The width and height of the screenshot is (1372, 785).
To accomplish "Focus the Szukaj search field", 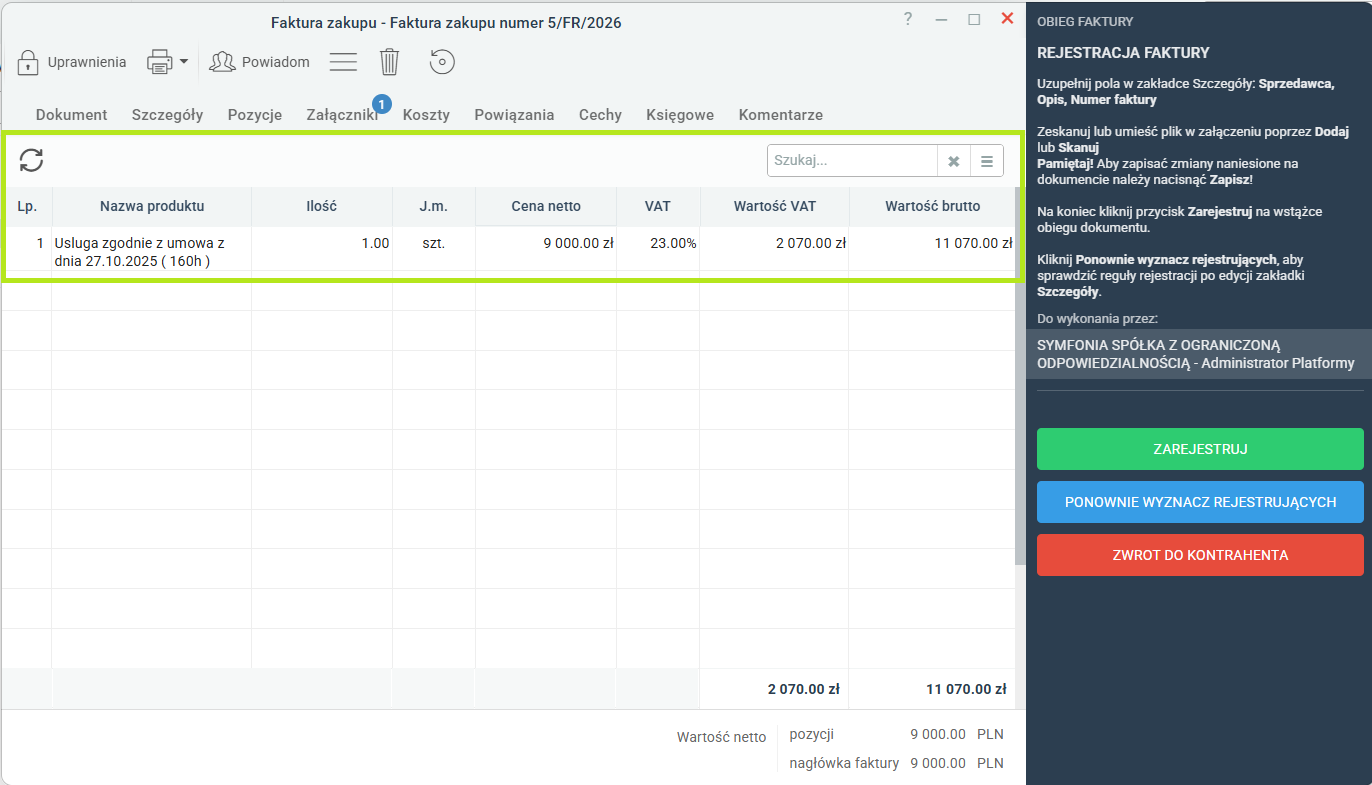I will [852, 161].
